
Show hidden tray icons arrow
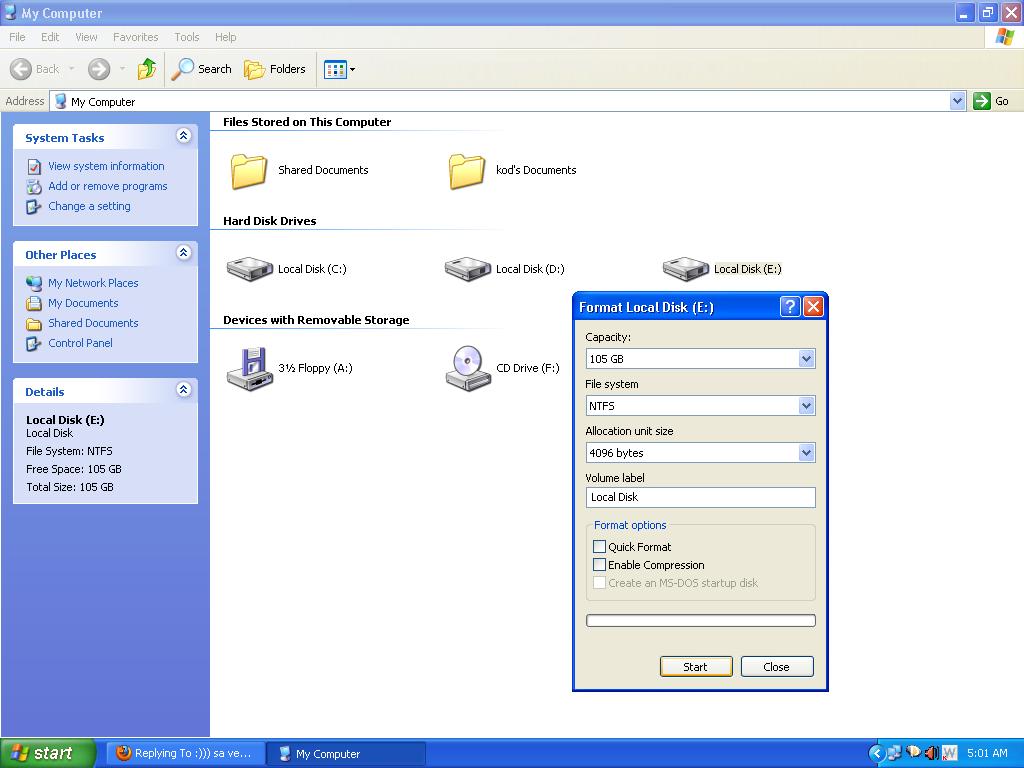[876, 753]
